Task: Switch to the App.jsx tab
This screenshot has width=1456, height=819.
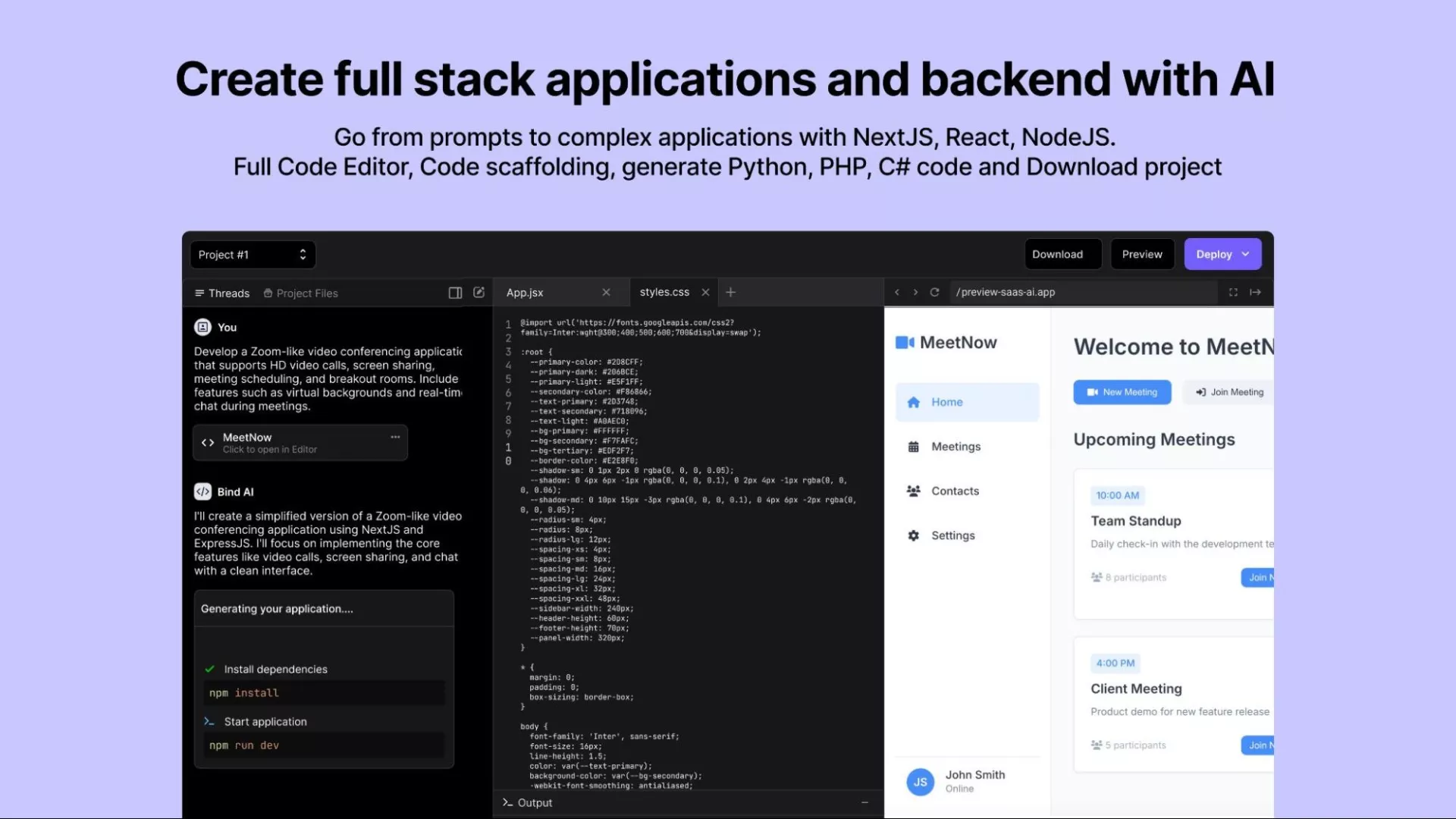Action: [525, 293]
